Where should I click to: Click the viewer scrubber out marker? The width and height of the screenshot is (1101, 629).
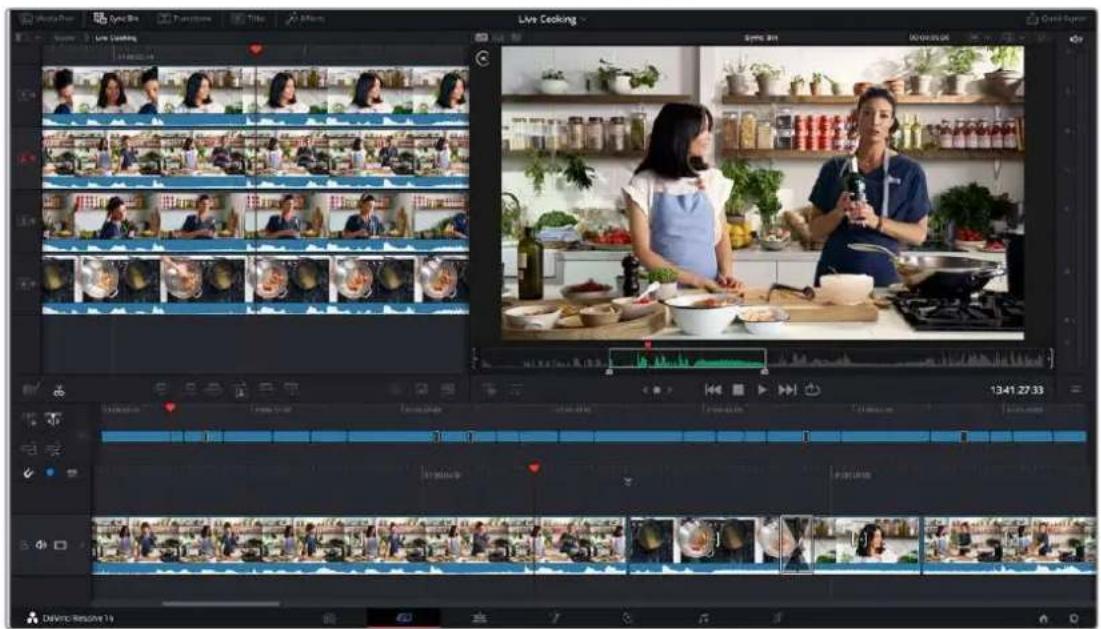[765, 371]
